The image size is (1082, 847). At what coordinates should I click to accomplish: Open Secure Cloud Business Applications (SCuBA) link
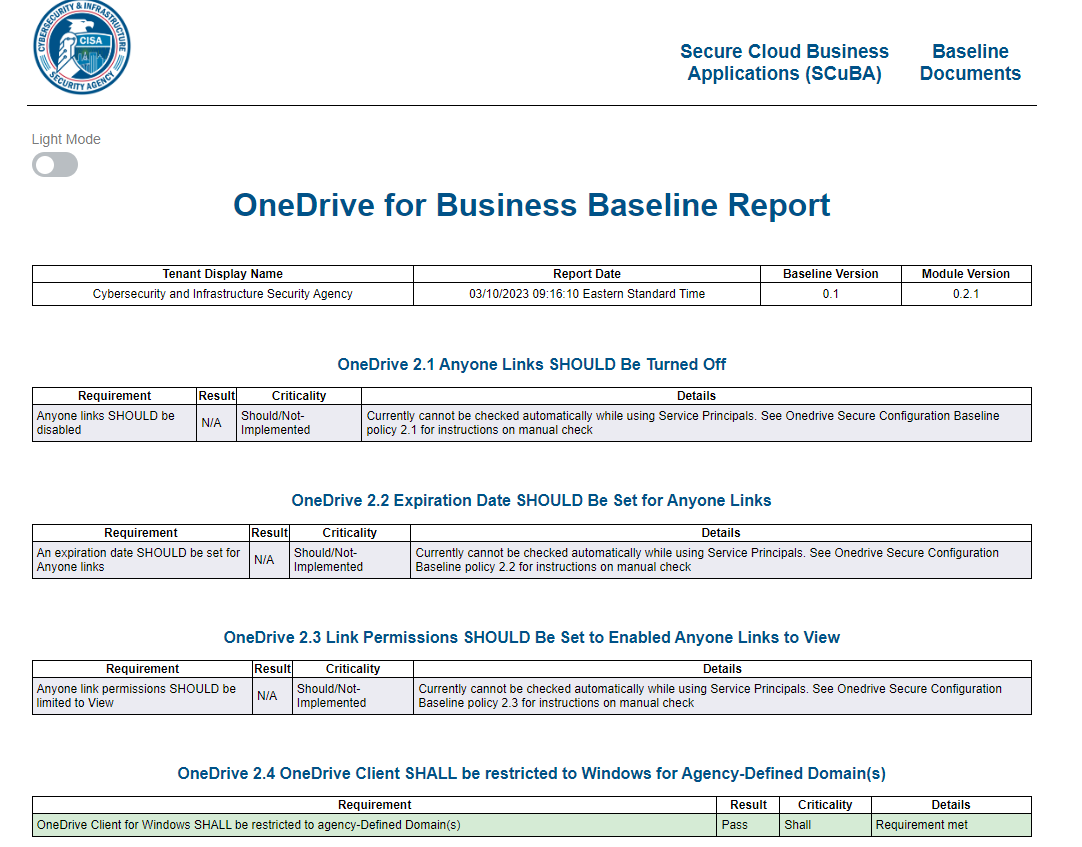tap(784, 62)
